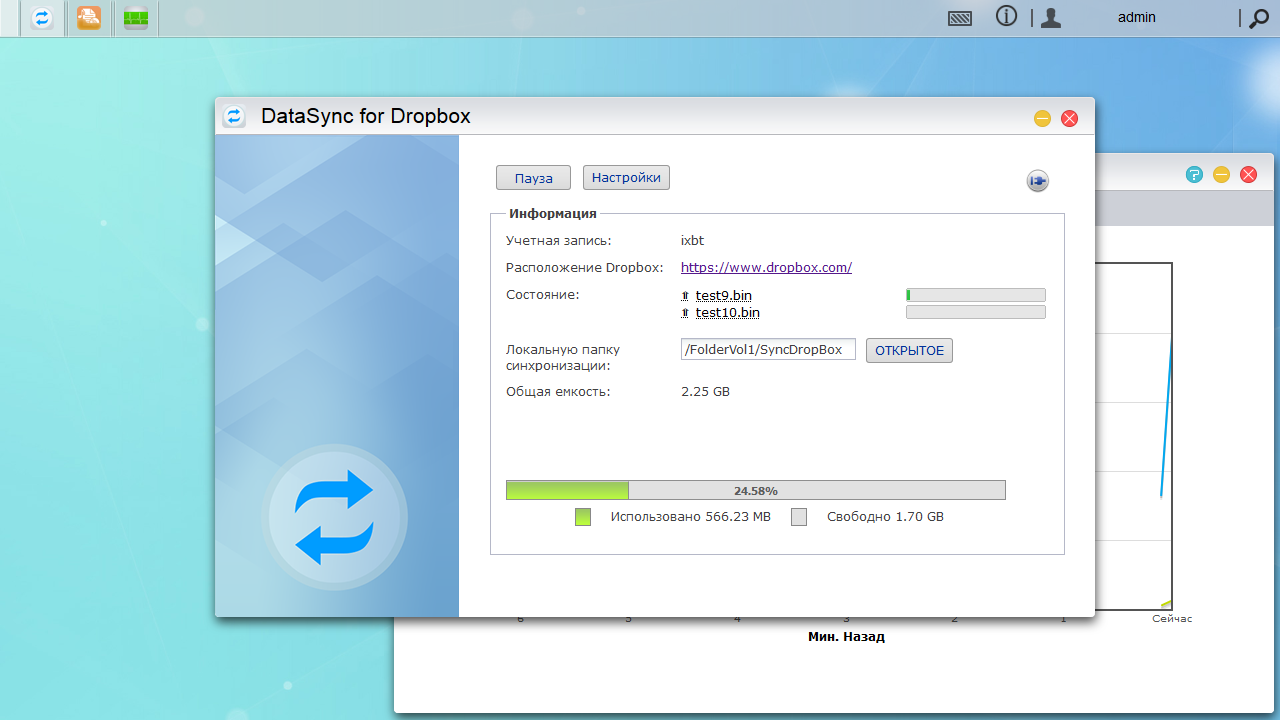Open the green monitor app in taskbar
Image resolution: width=1280 pixels, height=720 pixels.
coord(136,18)
